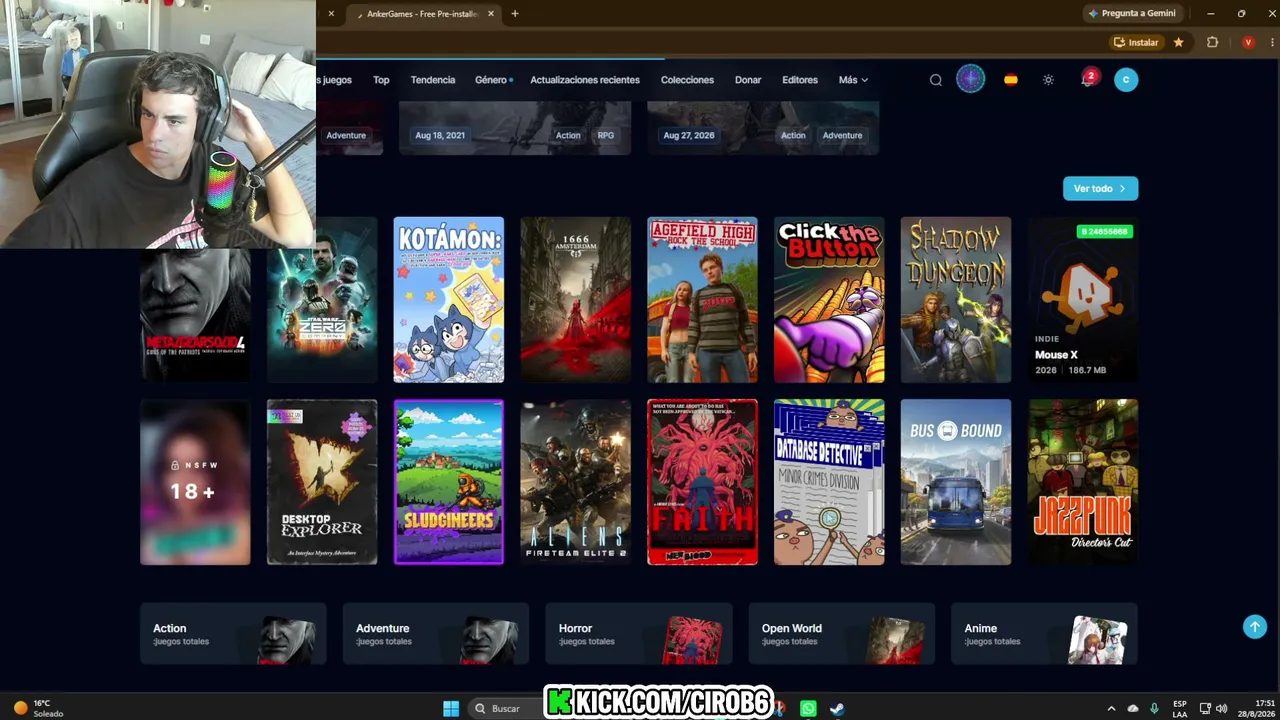Click Pregunta a Gemini button
The height and width of the screenshot is (720, 1280).
pos(1132,13)
